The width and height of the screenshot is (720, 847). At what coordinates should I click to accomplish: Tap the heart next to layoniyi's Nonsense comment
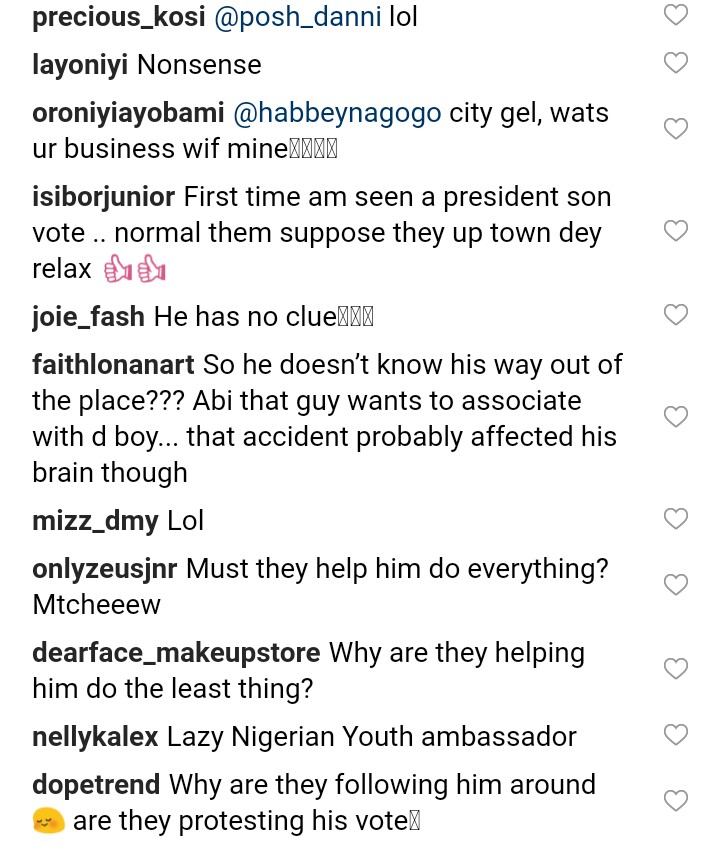[676, 63]
